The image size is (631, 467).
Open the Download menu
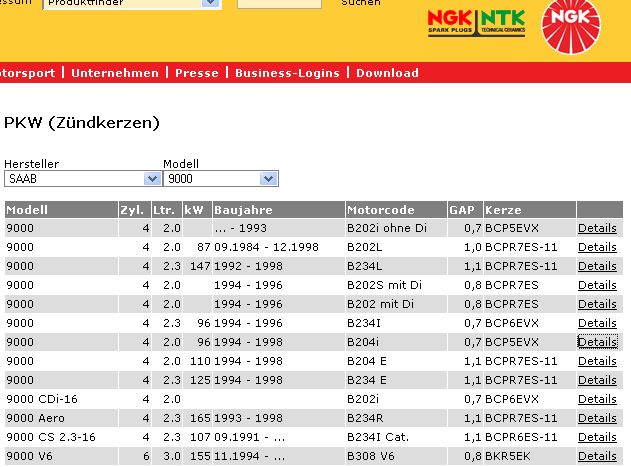point(387,73)
